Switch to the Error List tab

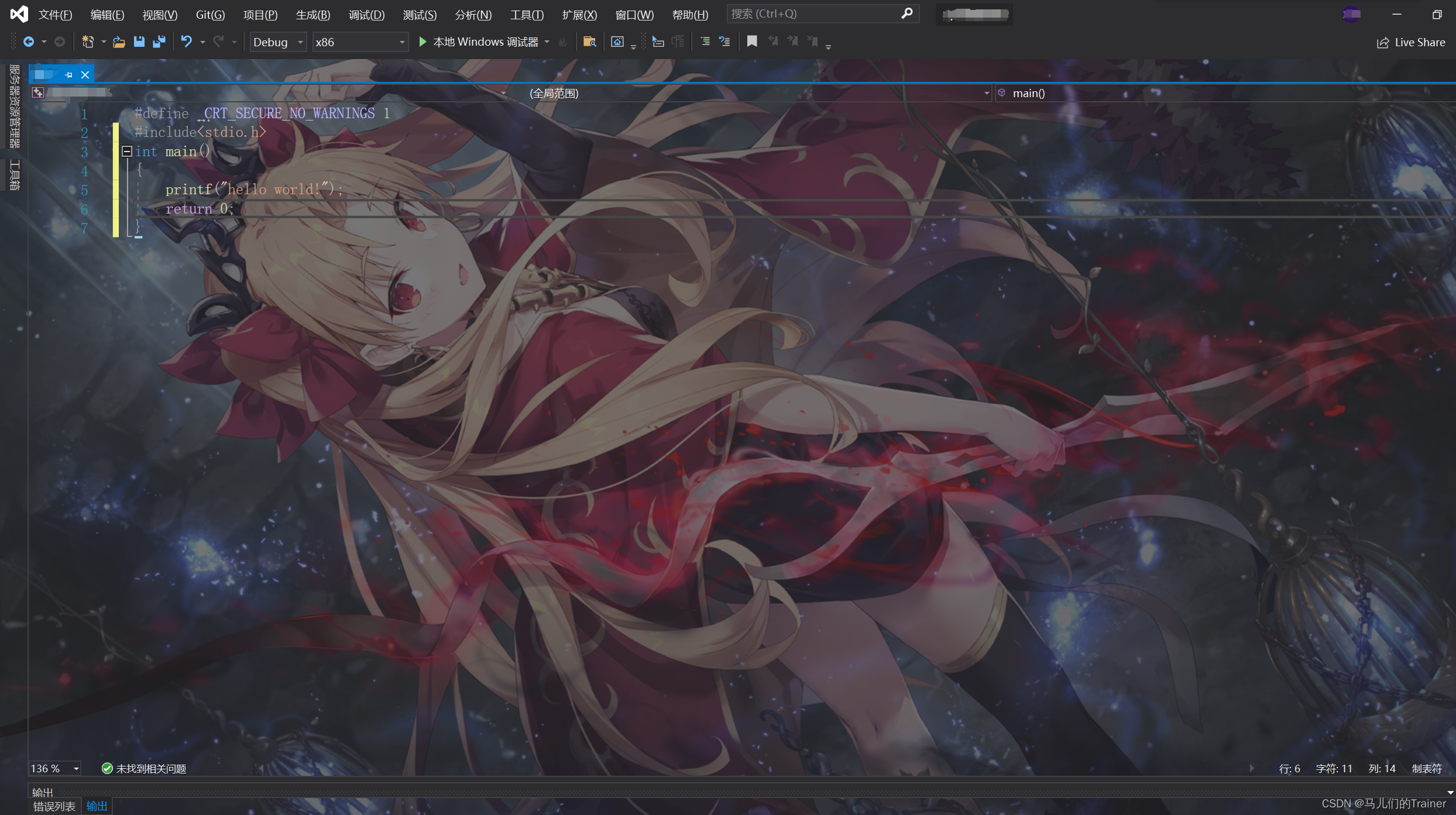54,807
